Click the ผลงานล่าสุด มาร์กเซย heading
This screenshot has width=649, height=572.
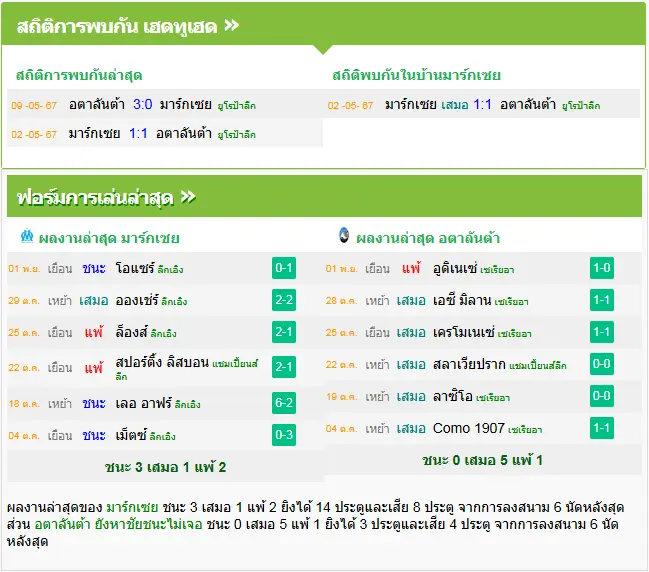(109, 238)
